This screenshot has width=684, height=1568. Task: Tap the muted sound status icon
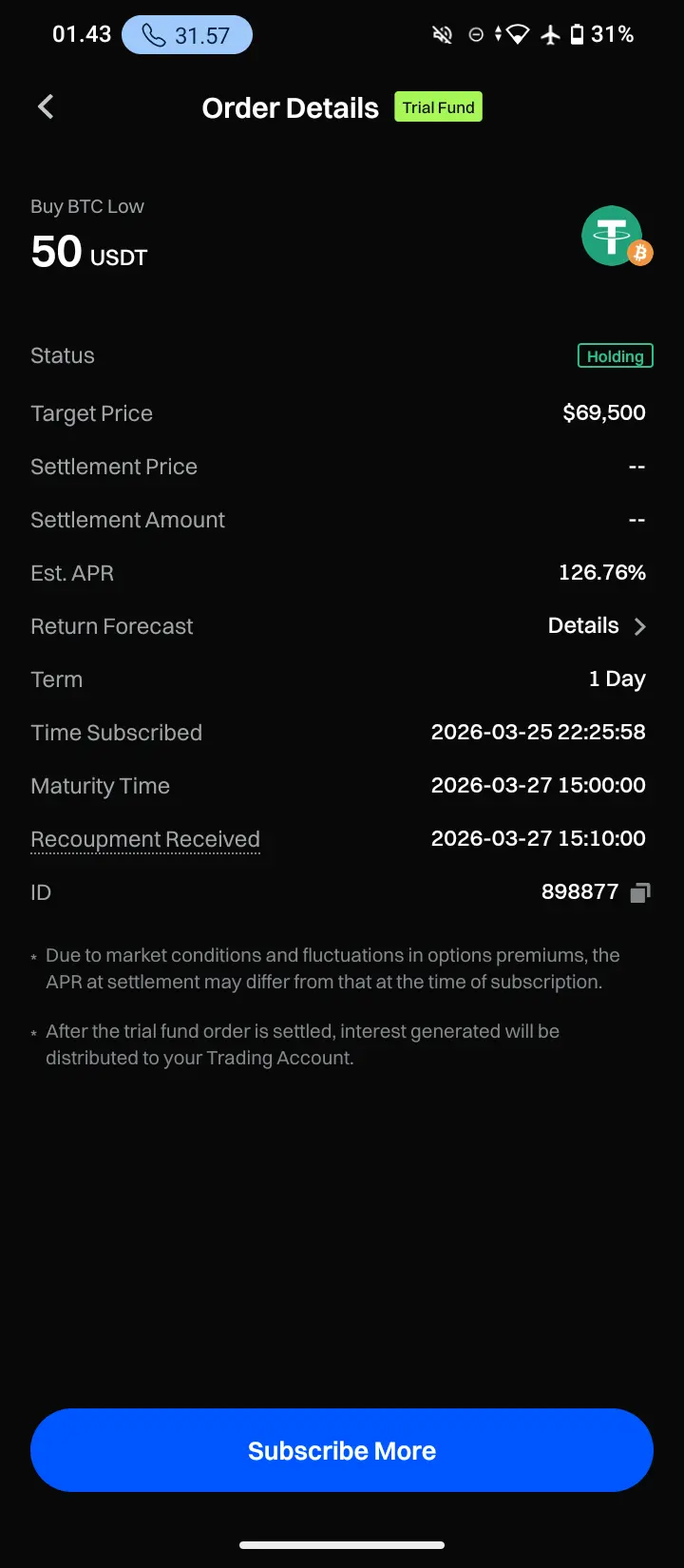tap(443, 35)
